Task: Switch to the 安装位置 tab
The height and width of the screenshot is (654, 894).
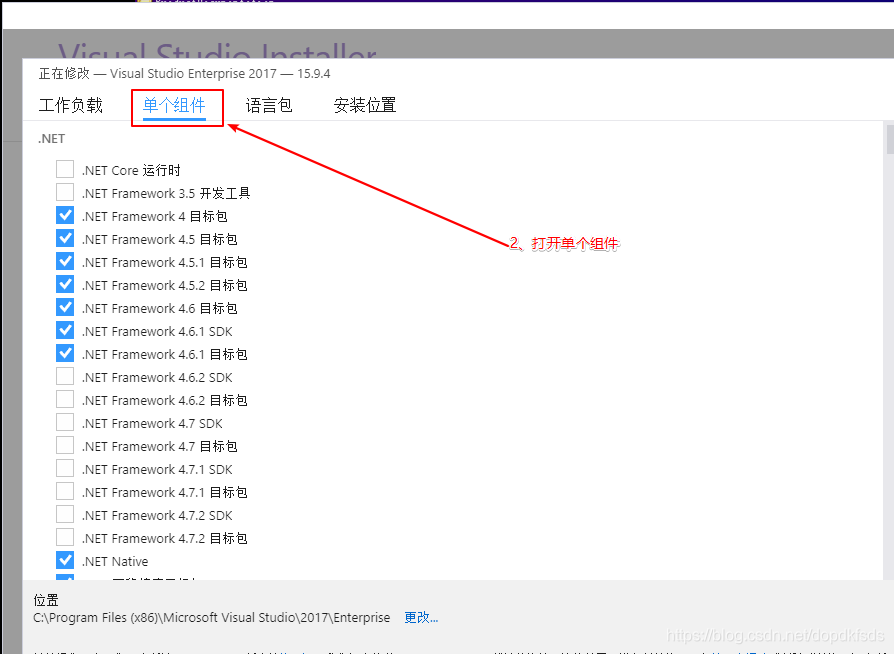Action: click(365, 105)
